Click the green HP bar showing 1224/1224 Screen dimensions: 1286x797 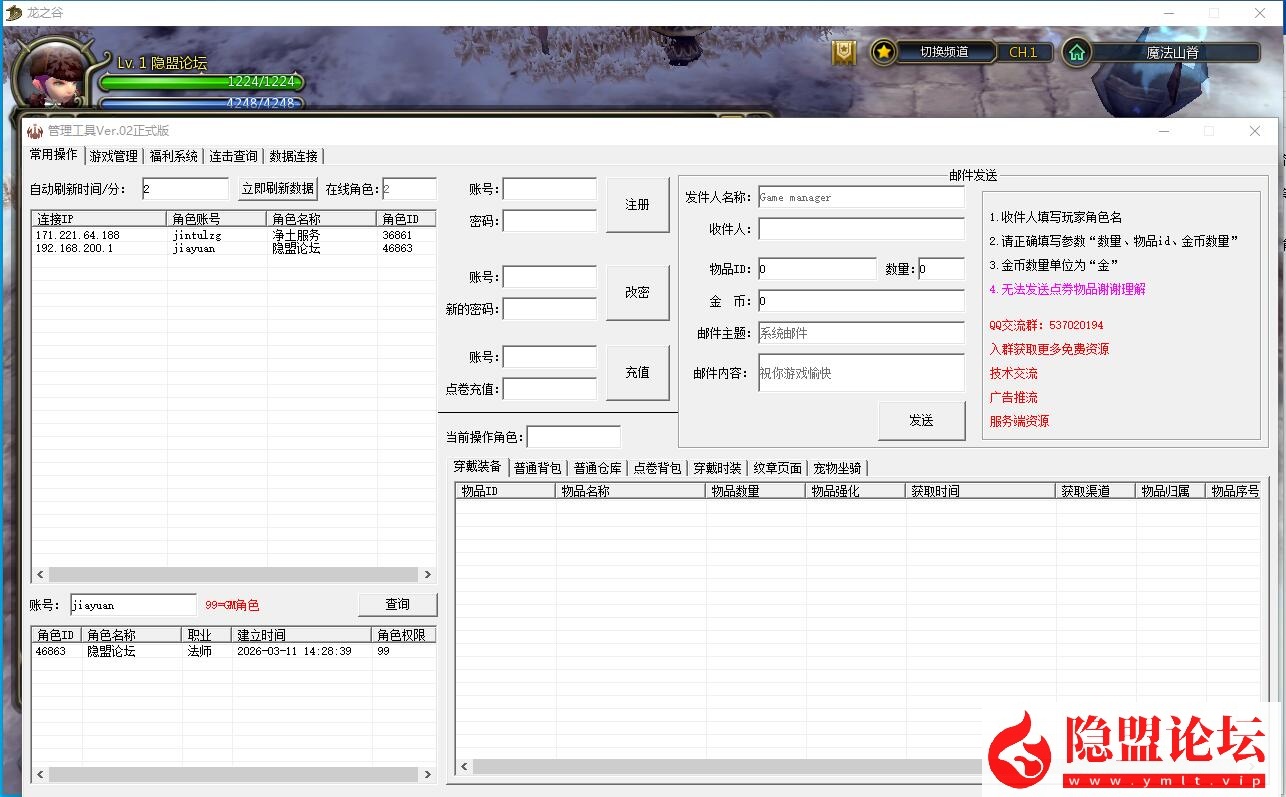coord(200,84)
